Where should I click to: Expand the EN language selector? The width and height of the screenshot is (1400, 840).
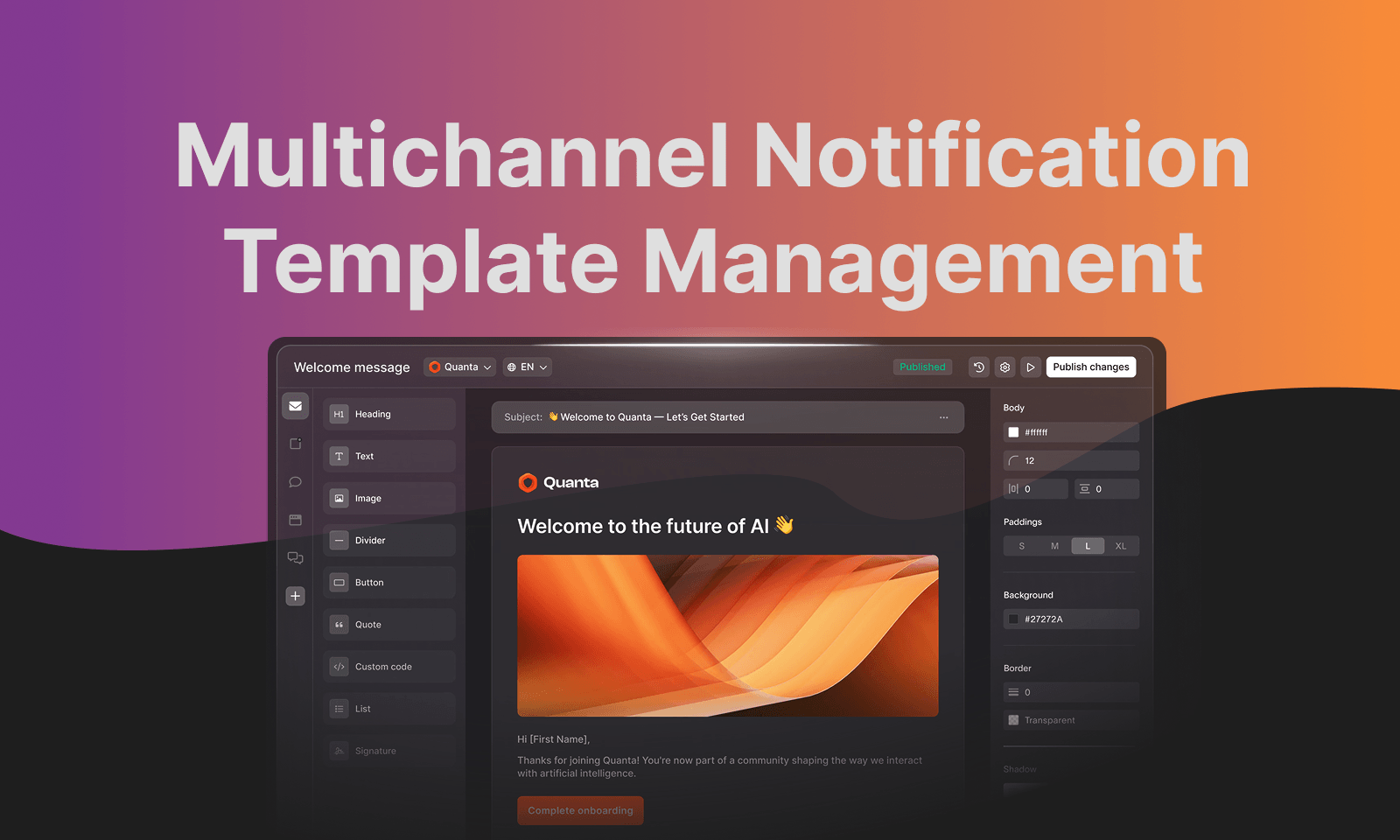click(527, 367)
